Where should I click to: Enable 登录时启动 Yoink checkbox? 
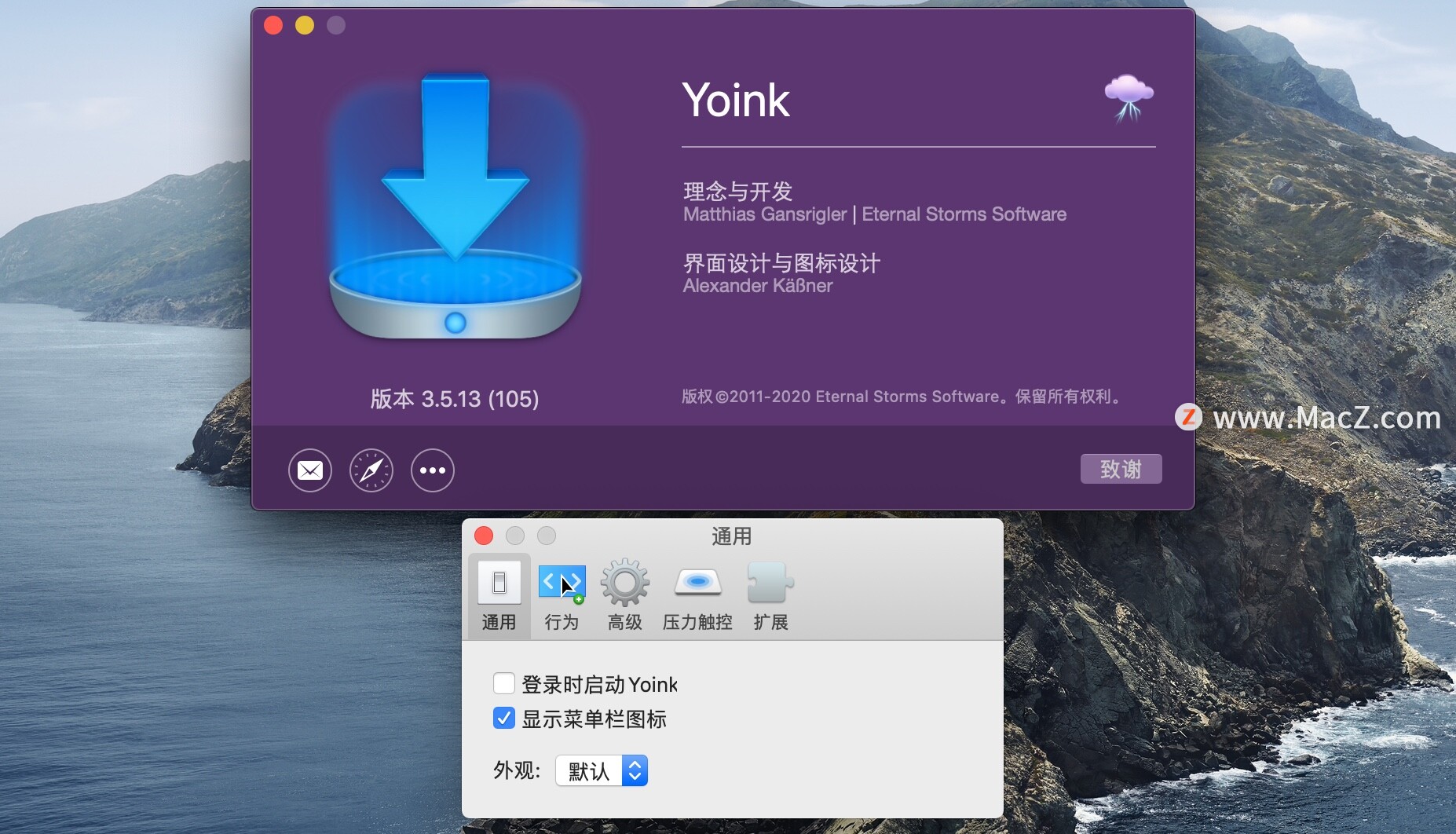tap(504, 683)
